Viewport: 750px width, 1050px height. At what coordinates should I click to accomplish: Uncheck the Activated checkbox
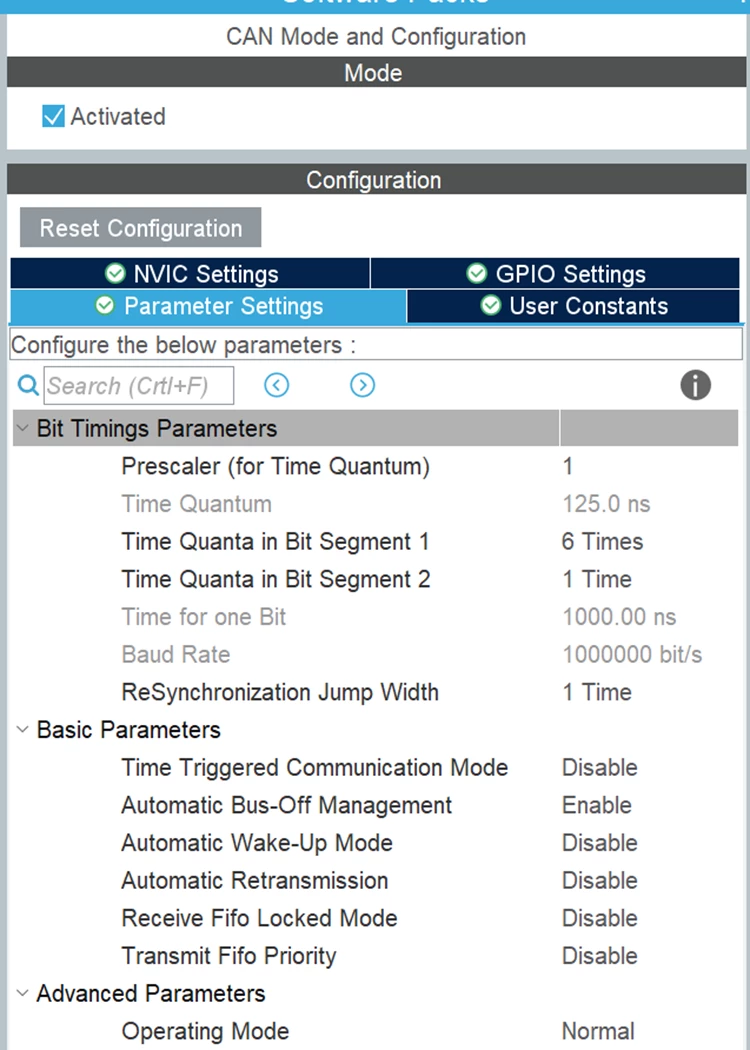(x=53, y=116)
